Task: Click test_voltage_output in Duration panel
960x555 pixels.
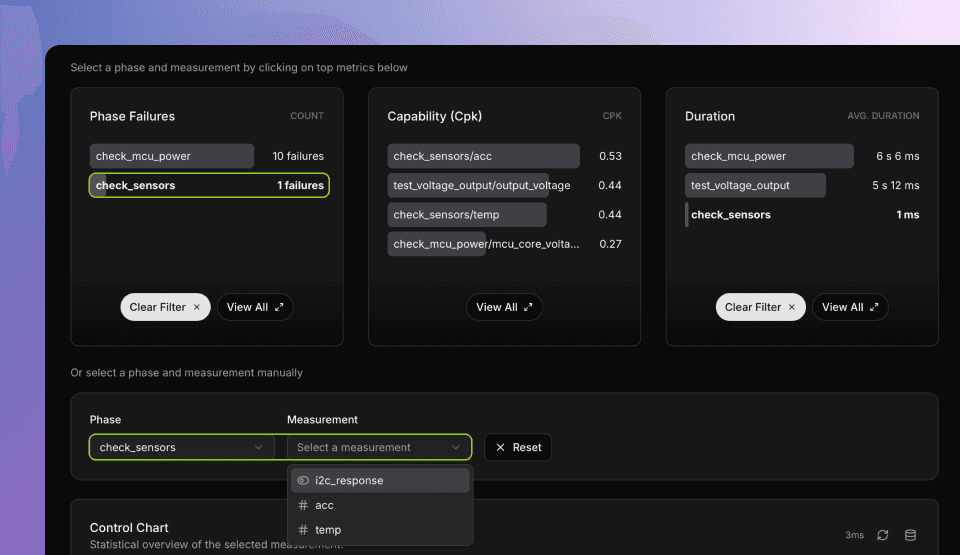Action: click(755, 185)
